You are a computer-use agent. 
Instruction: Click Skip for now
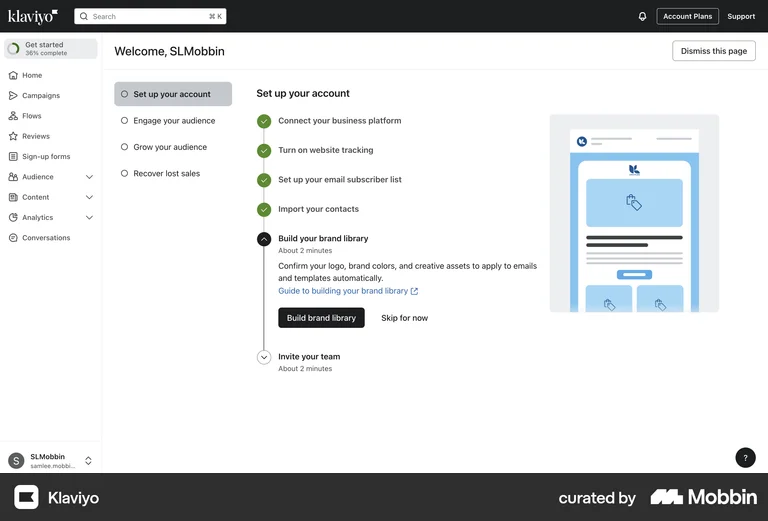tap(405, 318)
